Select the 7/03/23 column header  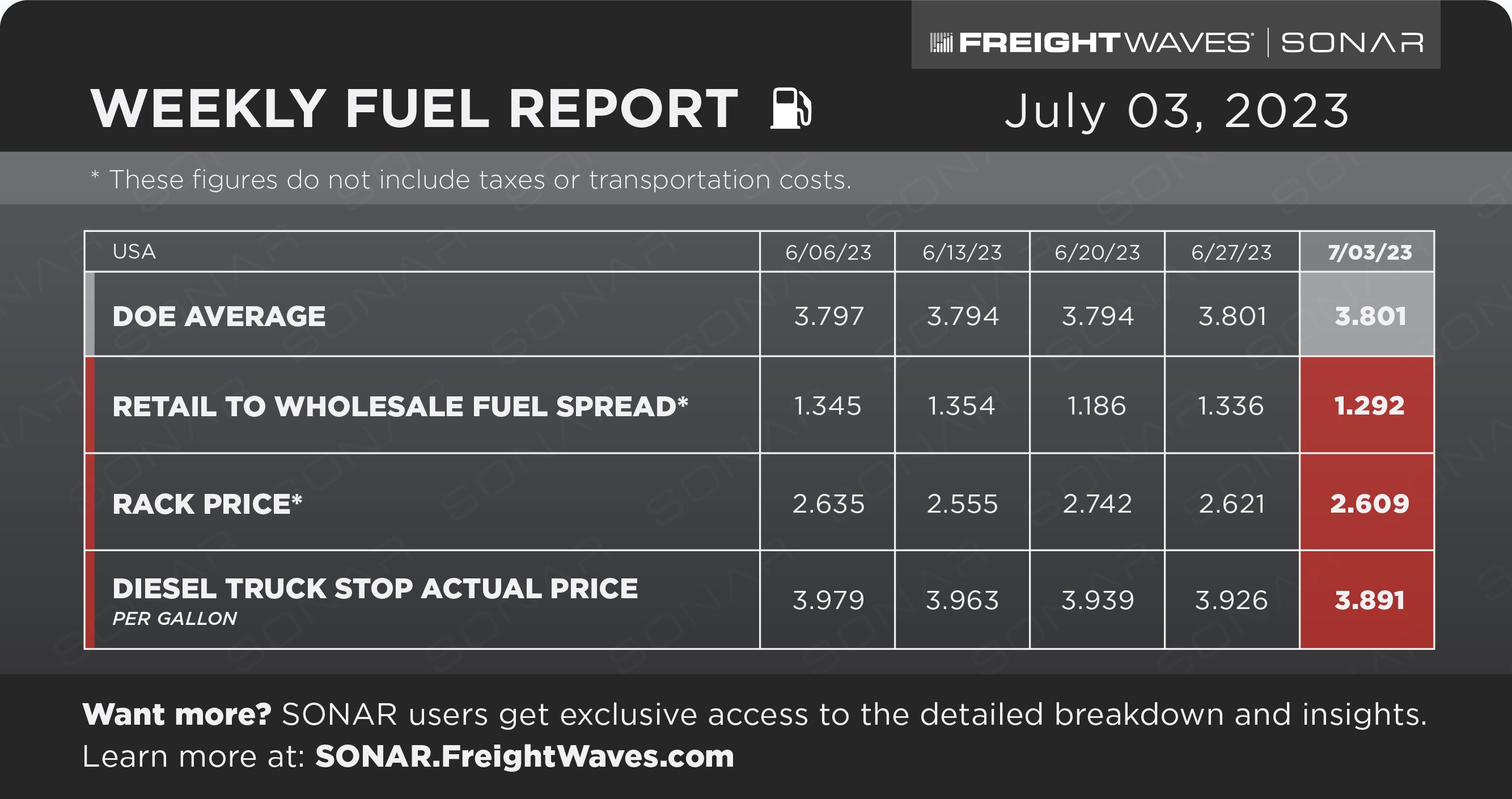click(1366, 252)
